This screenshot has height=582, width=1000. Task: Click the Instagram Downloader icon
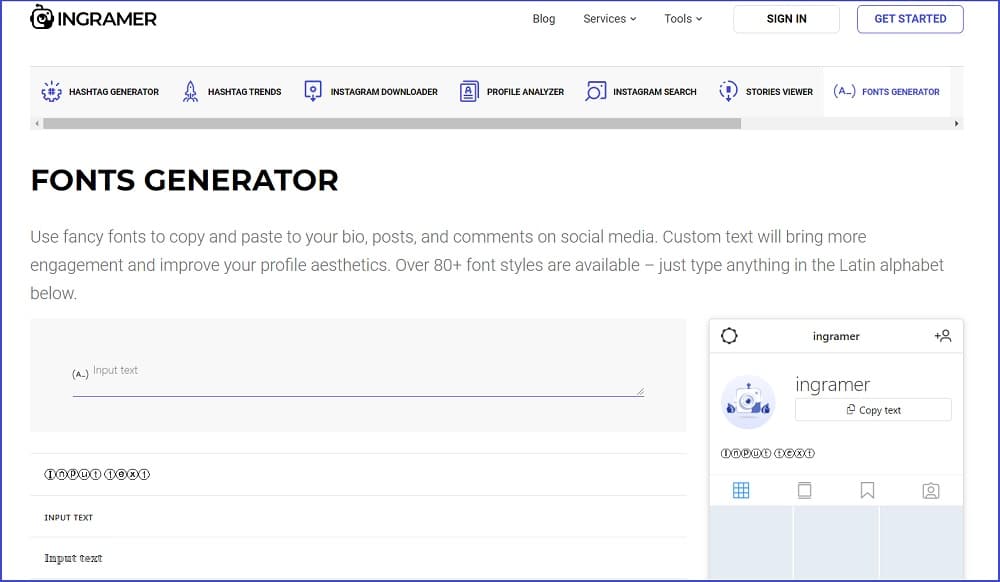312,91
